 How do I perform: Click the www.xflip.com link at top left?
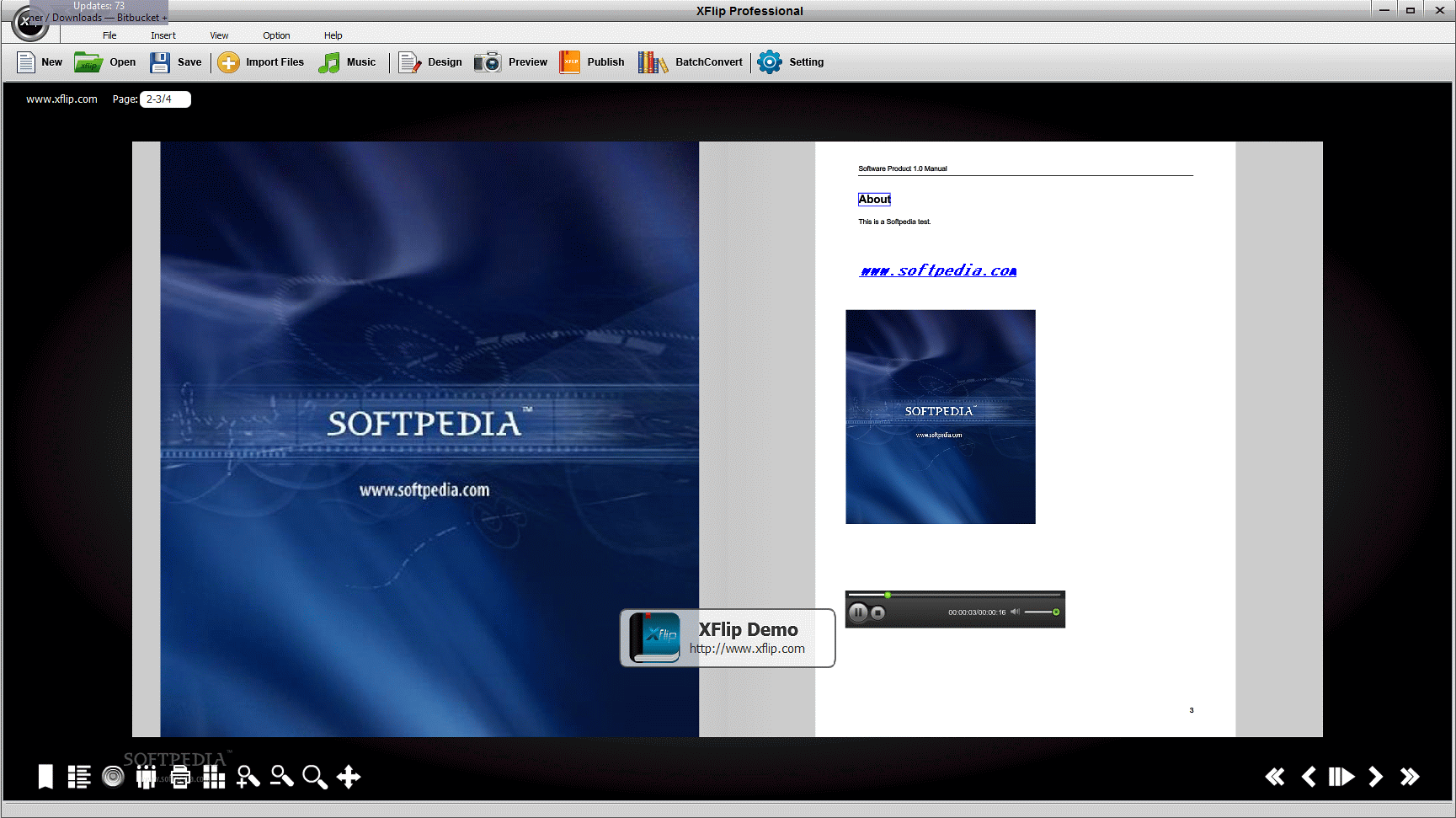point(61,99)
